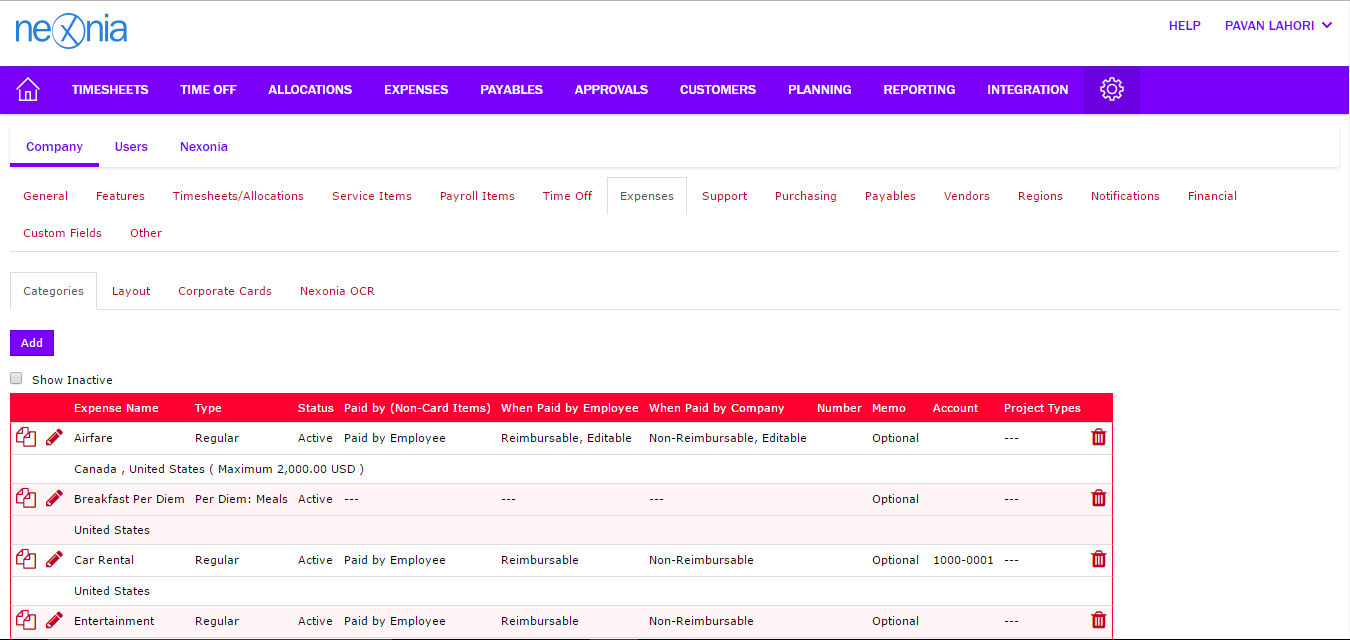Click the Home icon in navigation bar
Screen dimensions: 1350x640
(28, 89)
